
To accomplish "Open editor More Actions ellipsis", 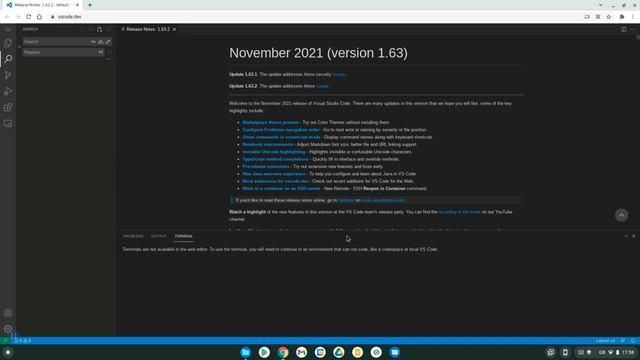I will click(632, 29).
